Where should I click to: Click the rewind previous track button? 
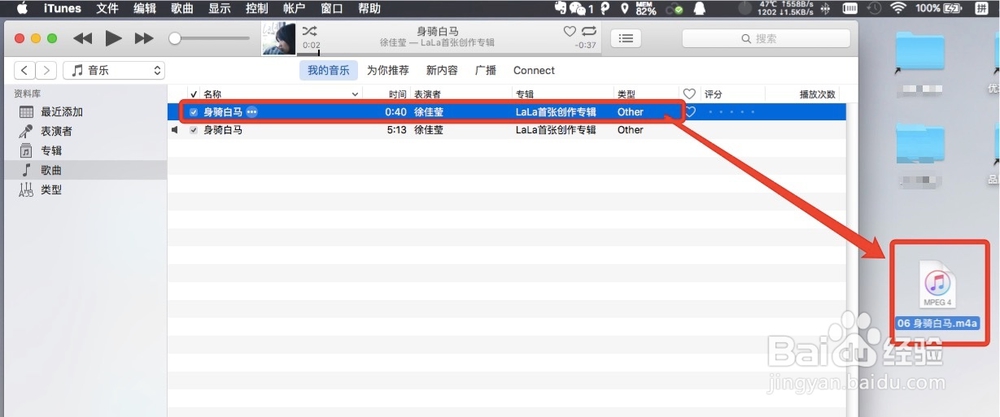(x=83, y=38)
